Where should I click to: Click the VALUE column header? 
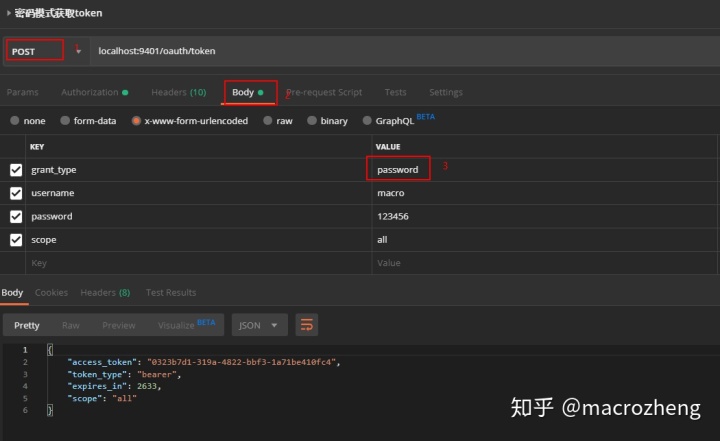[388, 147]
